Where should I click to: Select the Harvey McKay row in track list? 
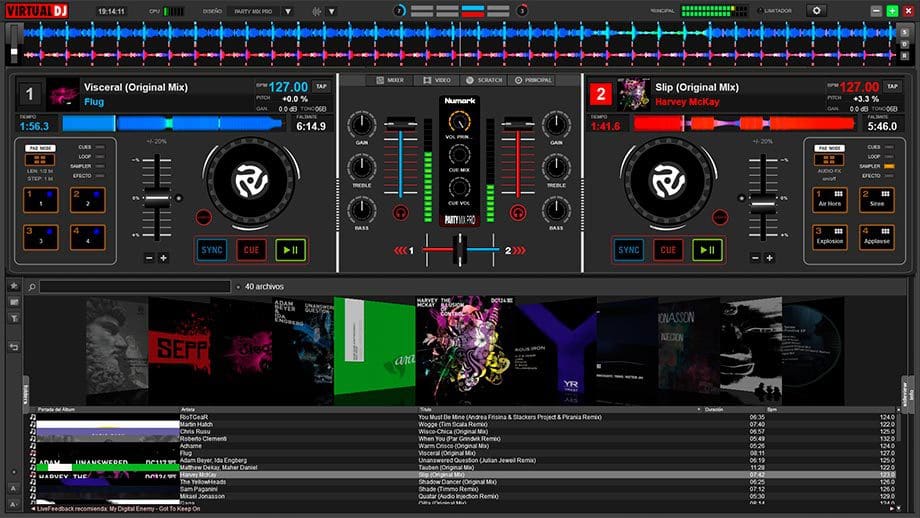(464, 475)
